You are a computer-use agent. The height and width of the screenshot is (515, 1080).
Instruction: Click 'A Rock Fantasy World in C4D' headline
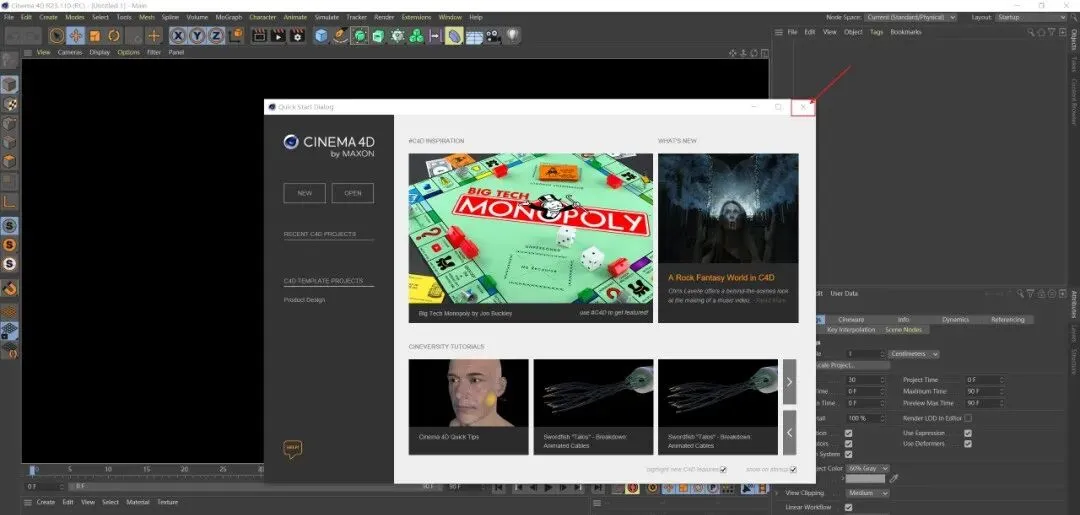coord(721,277)
